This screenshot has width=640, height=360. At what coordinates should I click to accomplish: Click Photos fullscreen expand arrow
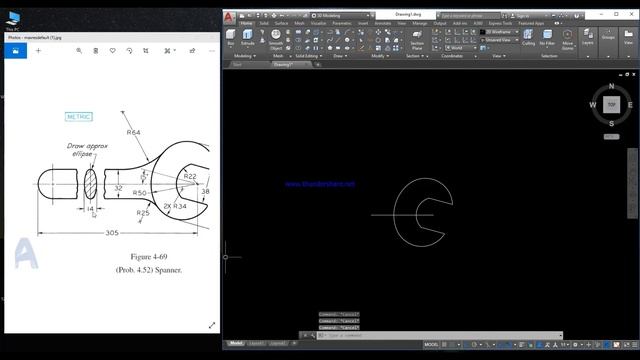[x=212, y=325]
